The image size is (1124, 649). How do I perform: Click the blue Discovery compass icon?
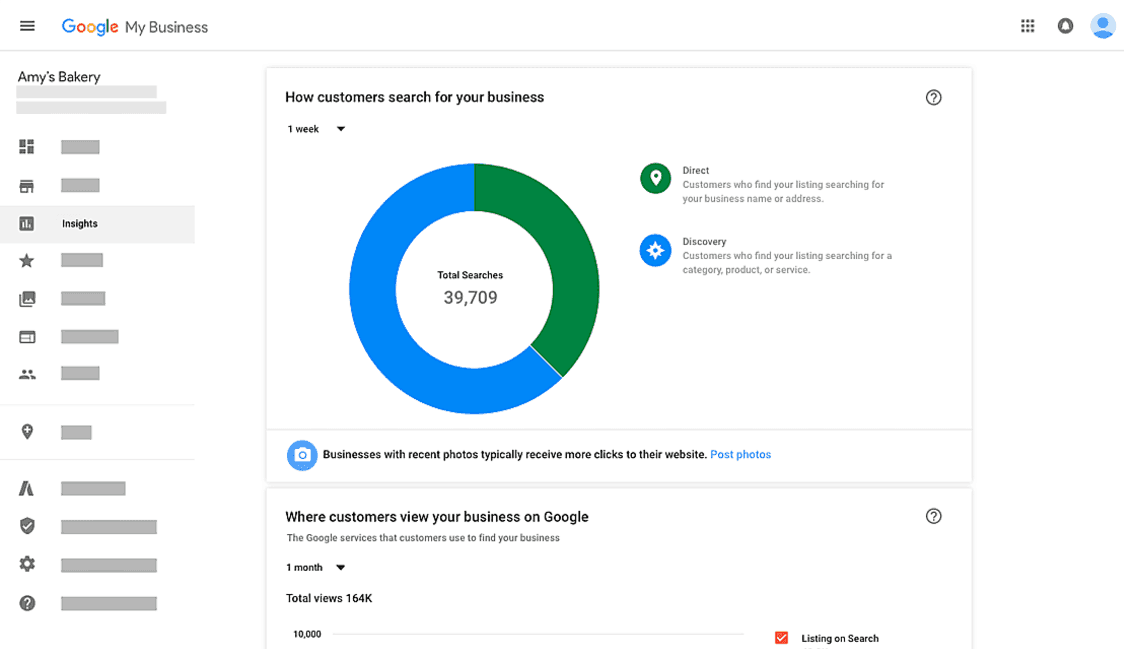point(655,250)
